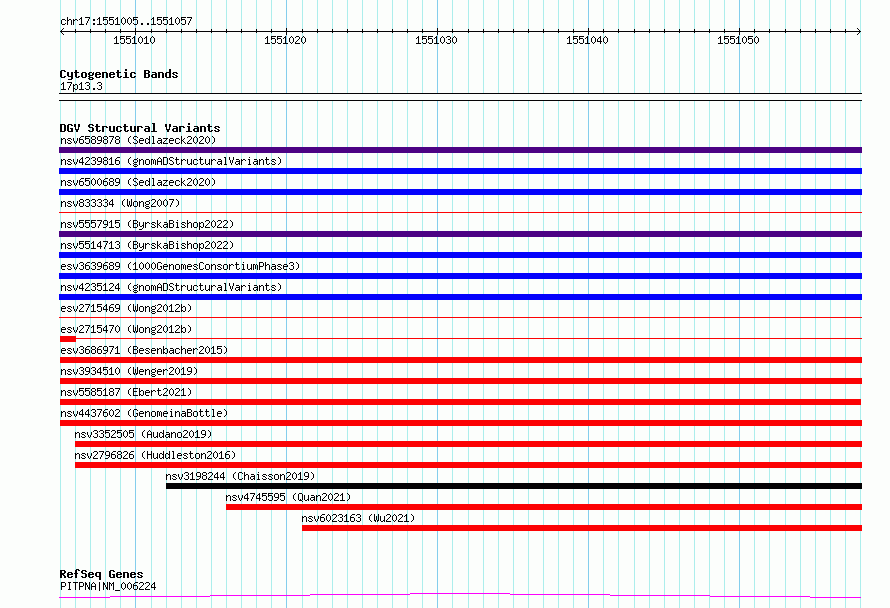Click the thin red line for nsv833334

(x=460, y=213)
